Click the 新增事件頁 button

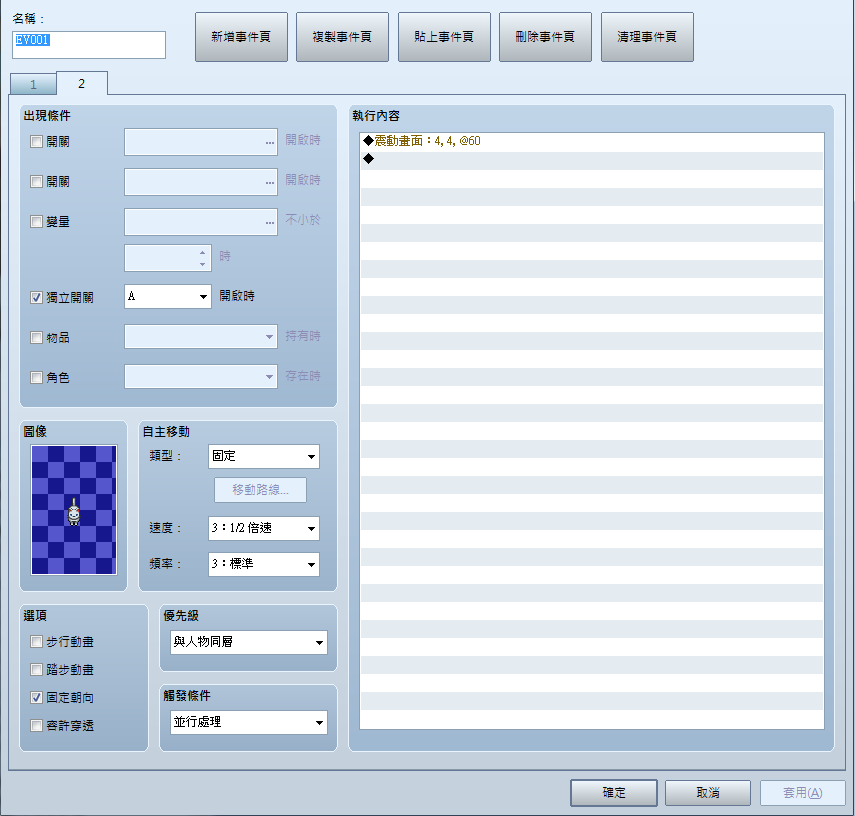click(241, 37)
